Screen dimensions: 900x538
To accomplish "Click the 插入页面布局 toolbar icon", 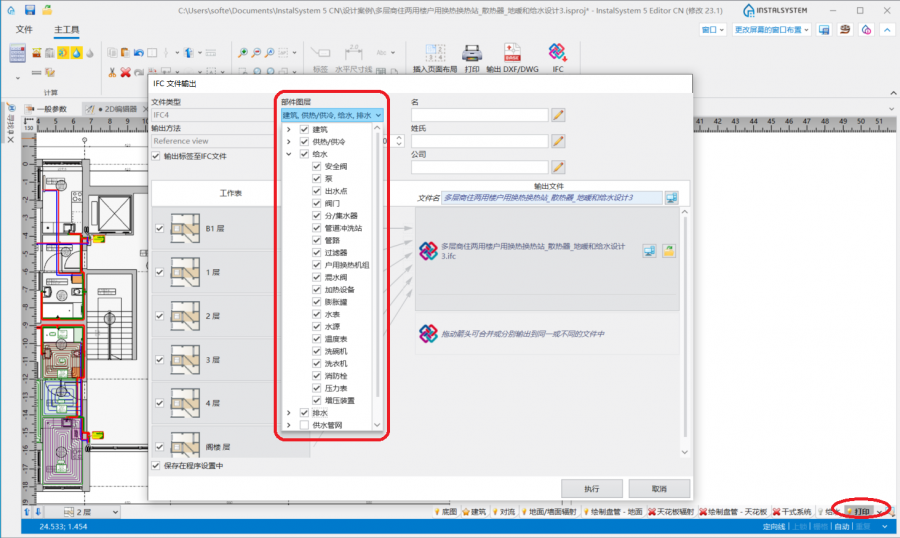I will point(434,53).
